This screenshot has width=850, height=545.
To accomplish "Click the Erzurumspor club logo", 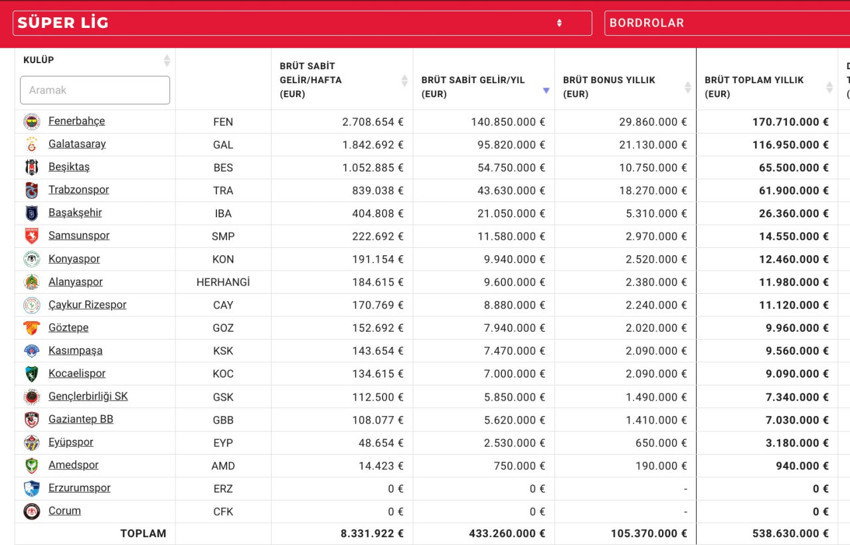I will pos(31,488).
